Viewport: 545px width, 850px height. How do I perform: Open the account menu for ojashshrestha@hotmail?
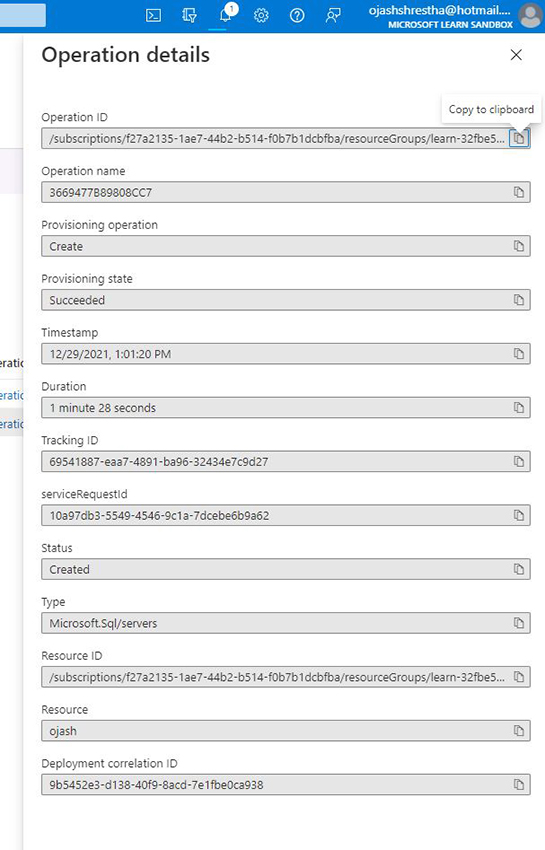[x=440, y=16]
